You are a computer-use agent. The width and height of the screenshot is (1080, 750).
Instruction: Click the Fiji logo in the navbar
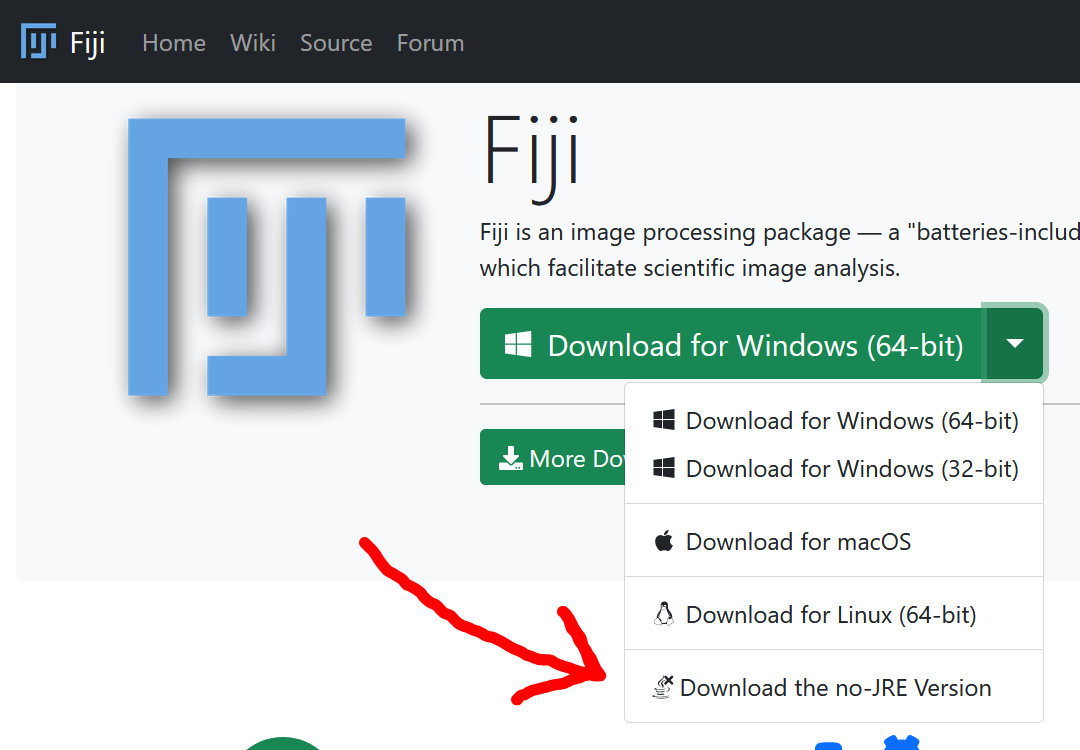[37, 41]
